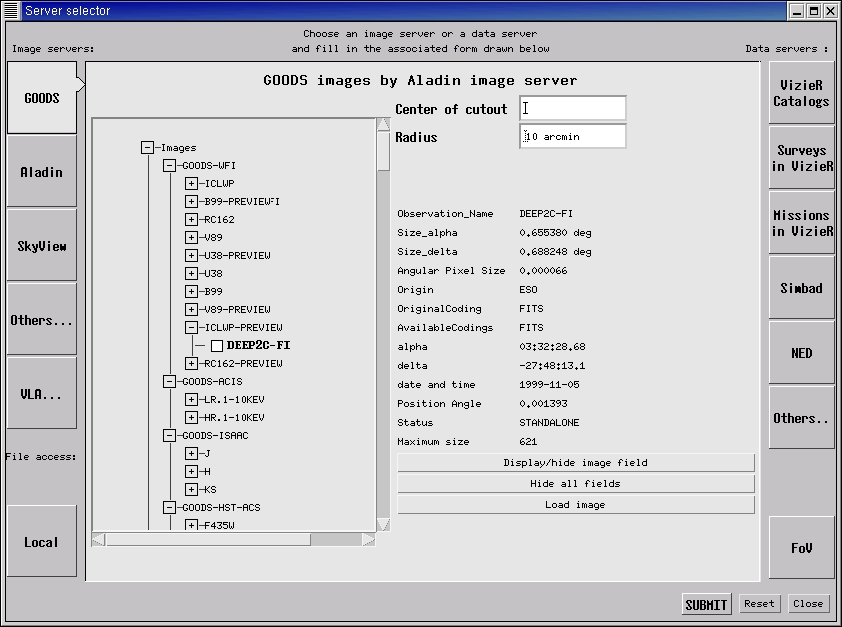The width and height of the screenshot is (842, 627).
Task: Collapse the GOODS-HST-ACS branch
Action: point(169,507)
